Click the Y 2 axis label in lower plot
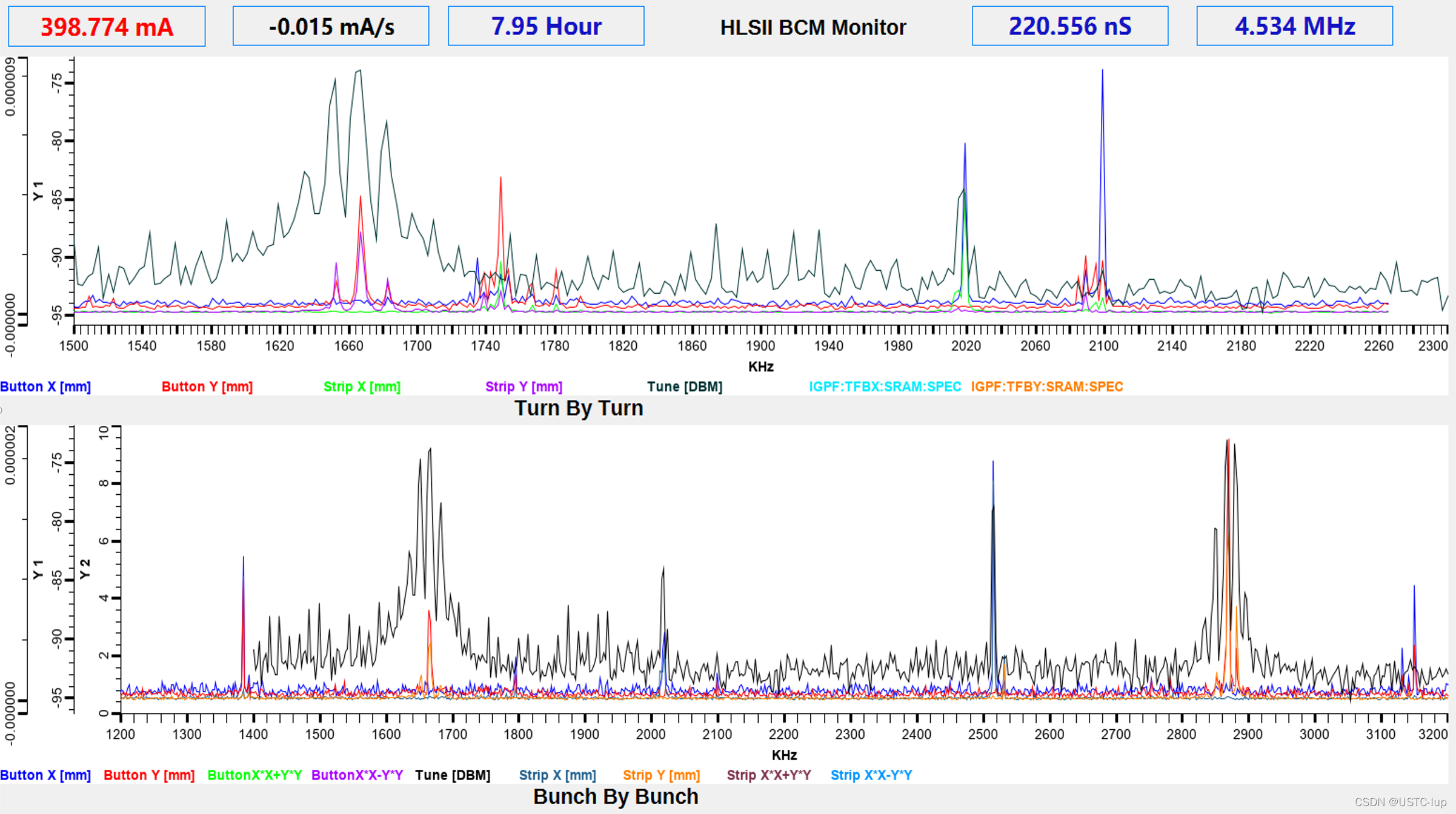 pyautogui.click(x=85, y=569)
